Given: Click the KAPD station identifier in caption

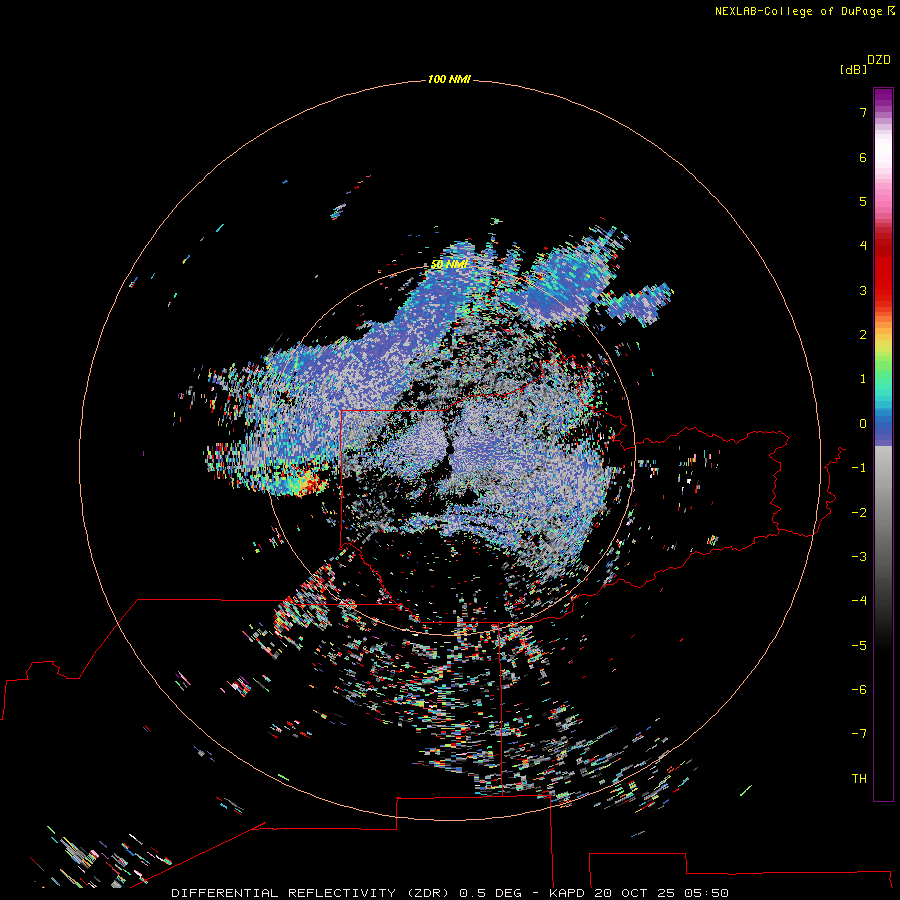Looking at the screenshot, I should coord(567,893).
